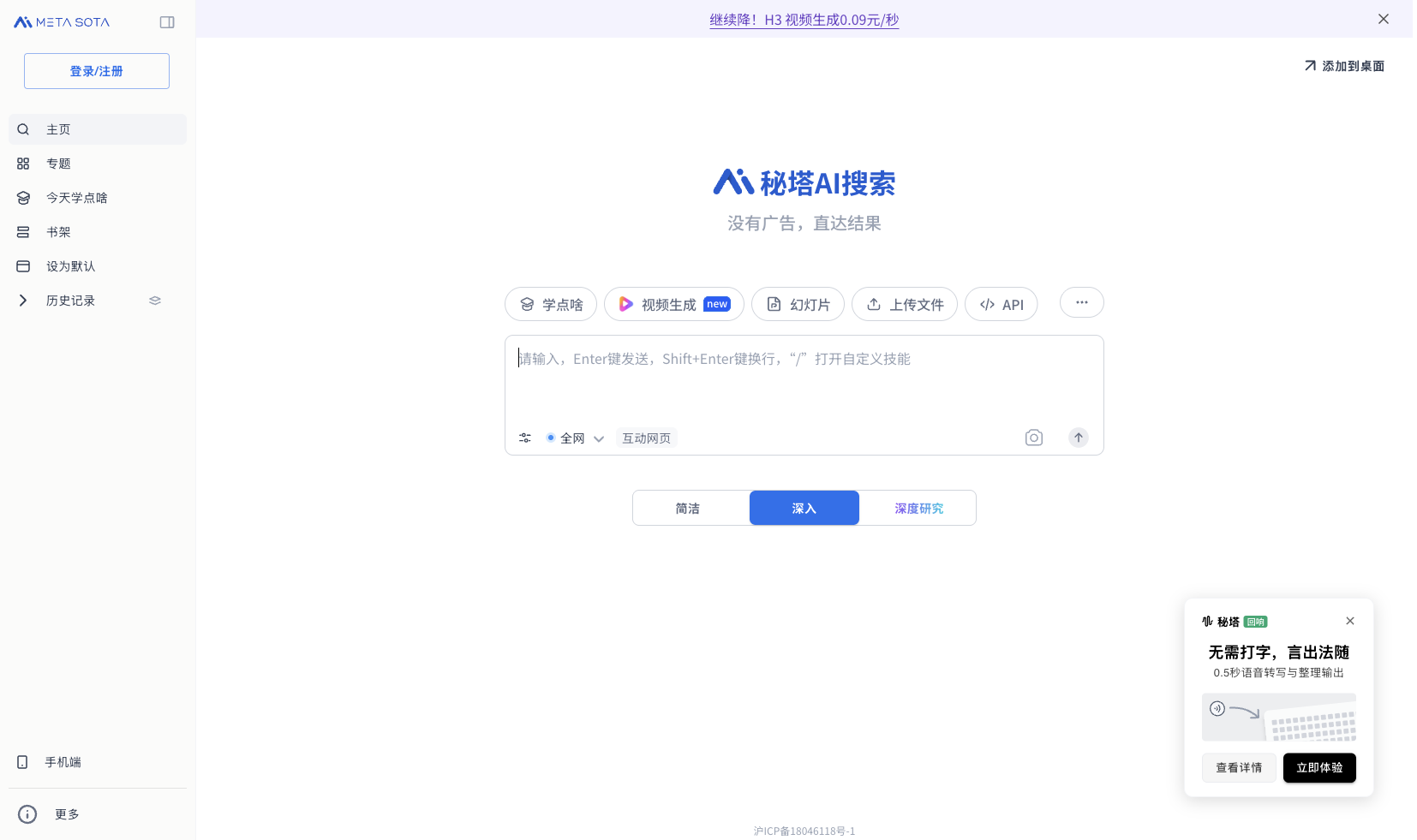
Task: Open the more options ellipsis button
Action: [x=1082, y=302]
